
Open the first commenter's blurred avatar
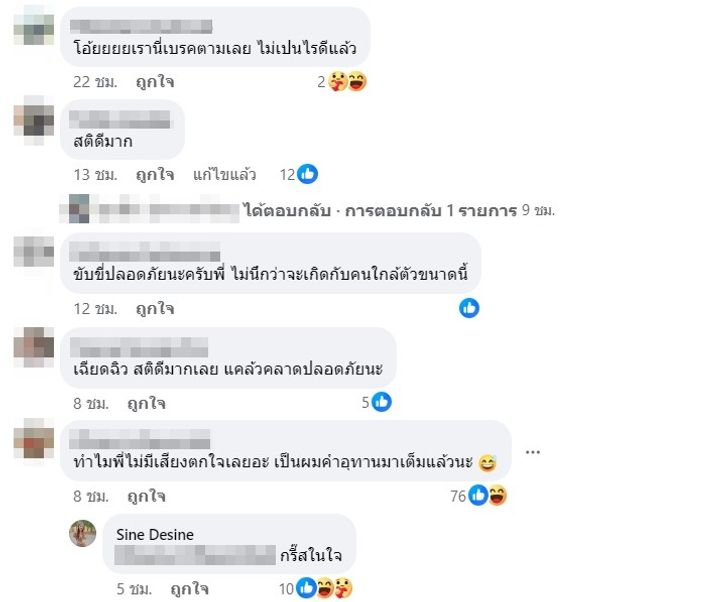coord(34,29)
